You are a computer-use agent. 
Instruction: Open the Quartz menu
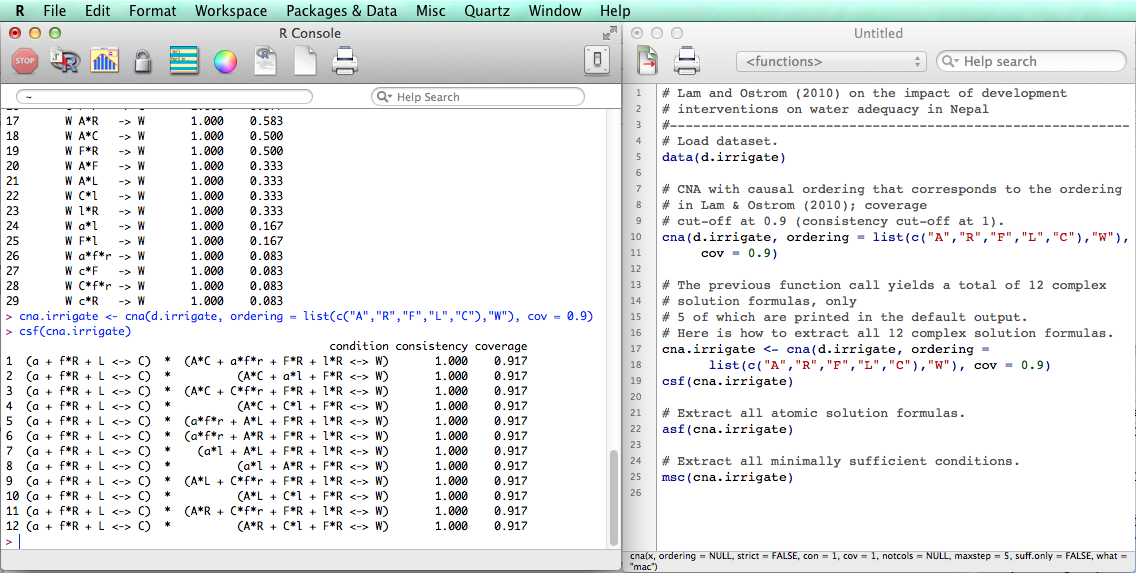click(489, 11)
